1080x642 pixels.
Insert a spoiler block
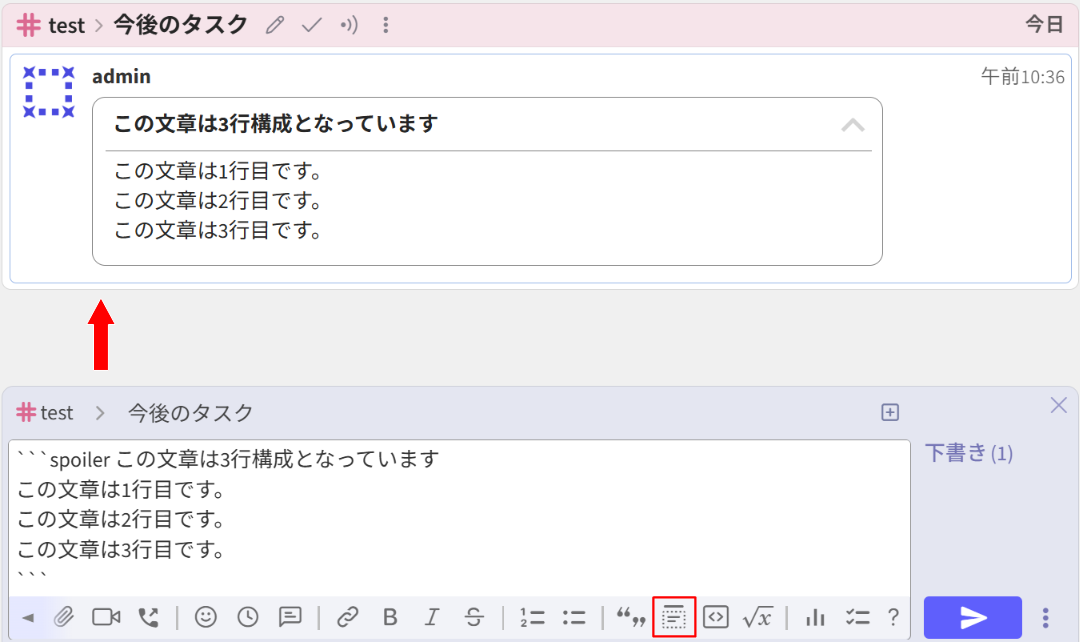pos(674,617)
